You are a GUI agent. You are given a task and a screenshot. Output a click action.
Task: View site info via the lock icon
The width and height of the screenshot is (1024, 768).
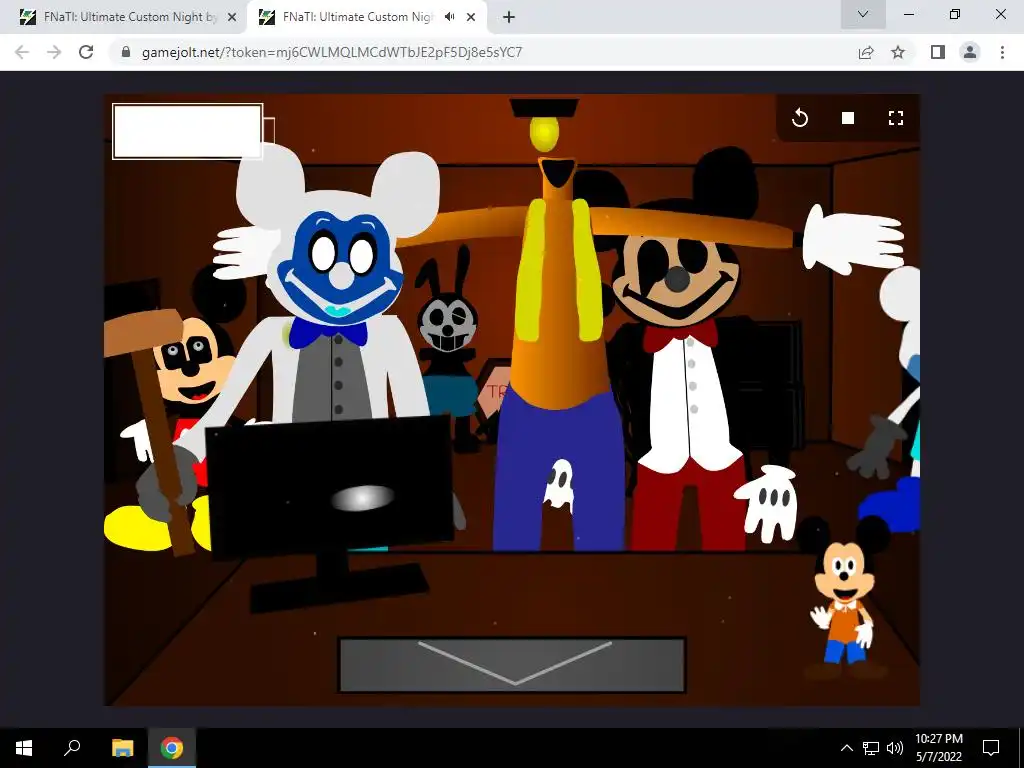pos(126,52)
